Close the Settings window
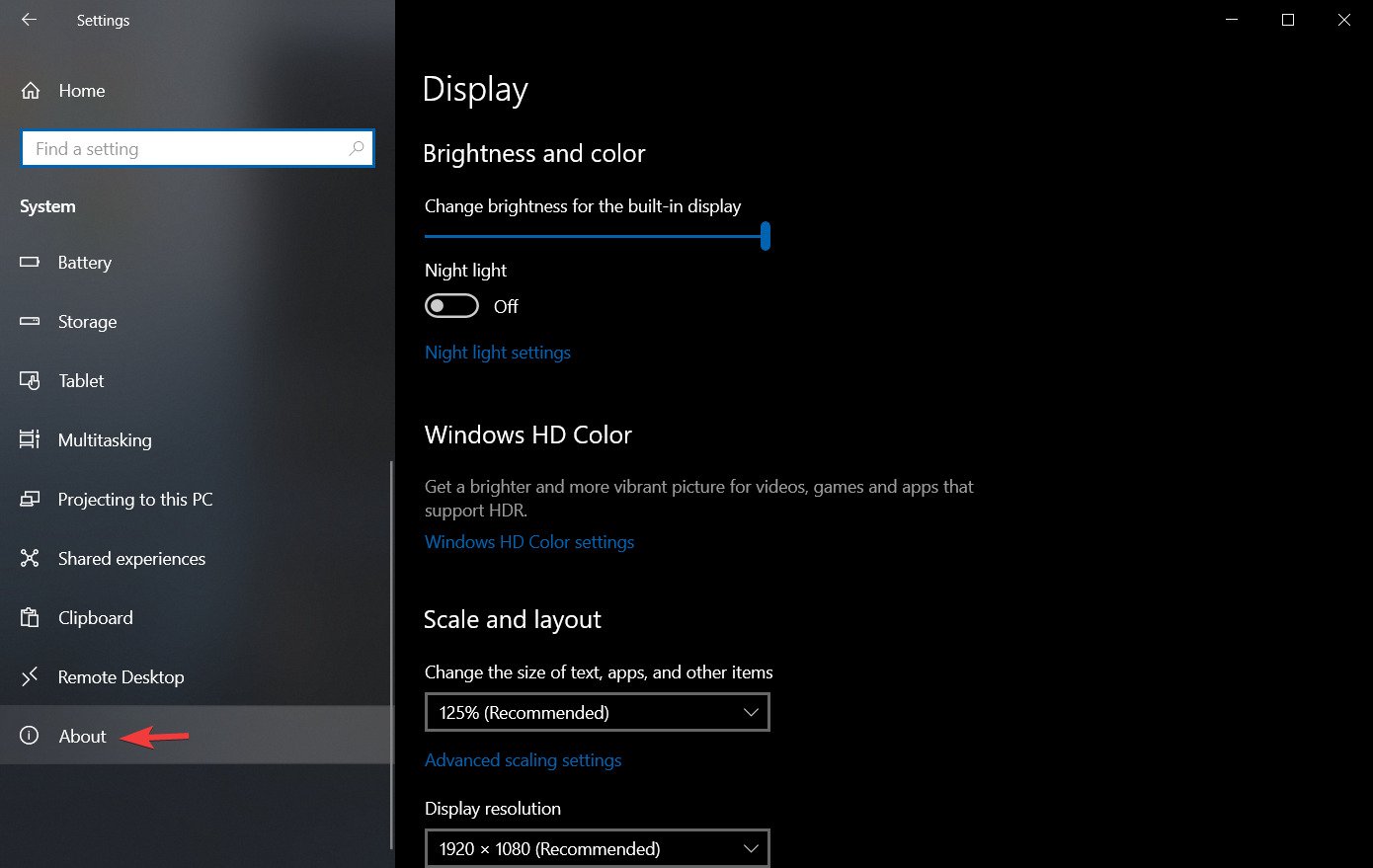Screen dimensions: 1373x868 [1344, 20]
